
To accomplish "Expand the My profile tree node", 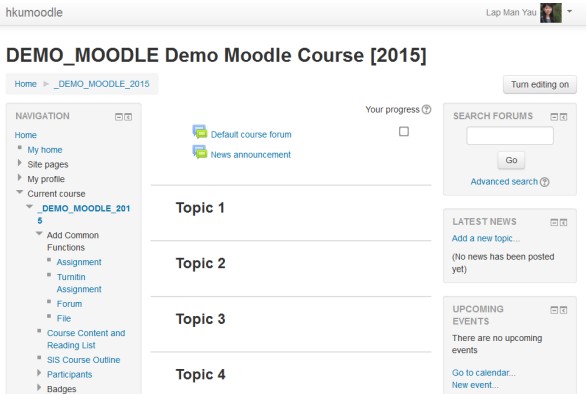I will tap(20, 178).
